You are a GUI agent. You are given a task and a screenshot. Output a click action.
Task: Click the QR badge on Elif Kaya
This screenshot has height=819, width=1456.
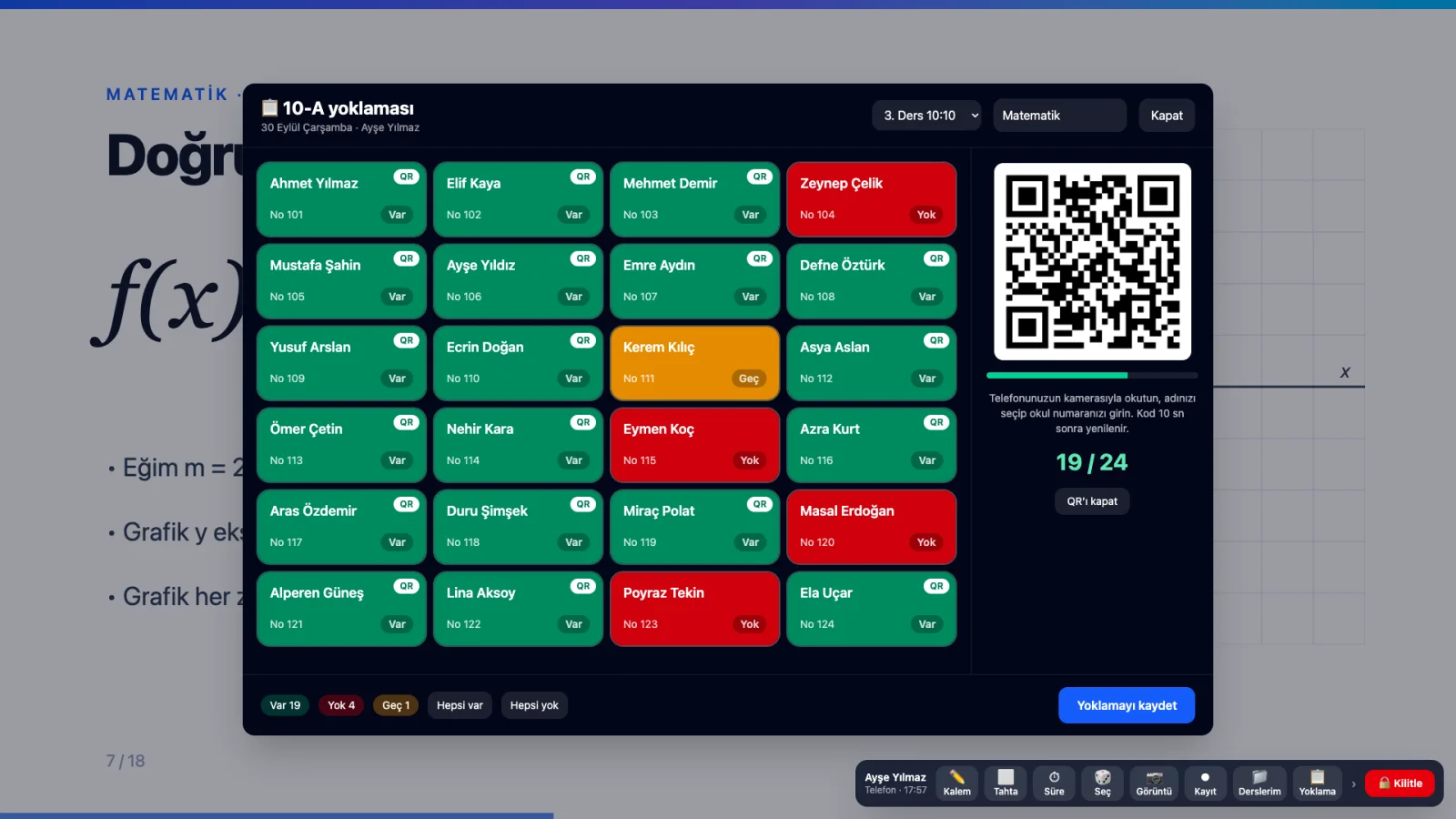[582, 177]
